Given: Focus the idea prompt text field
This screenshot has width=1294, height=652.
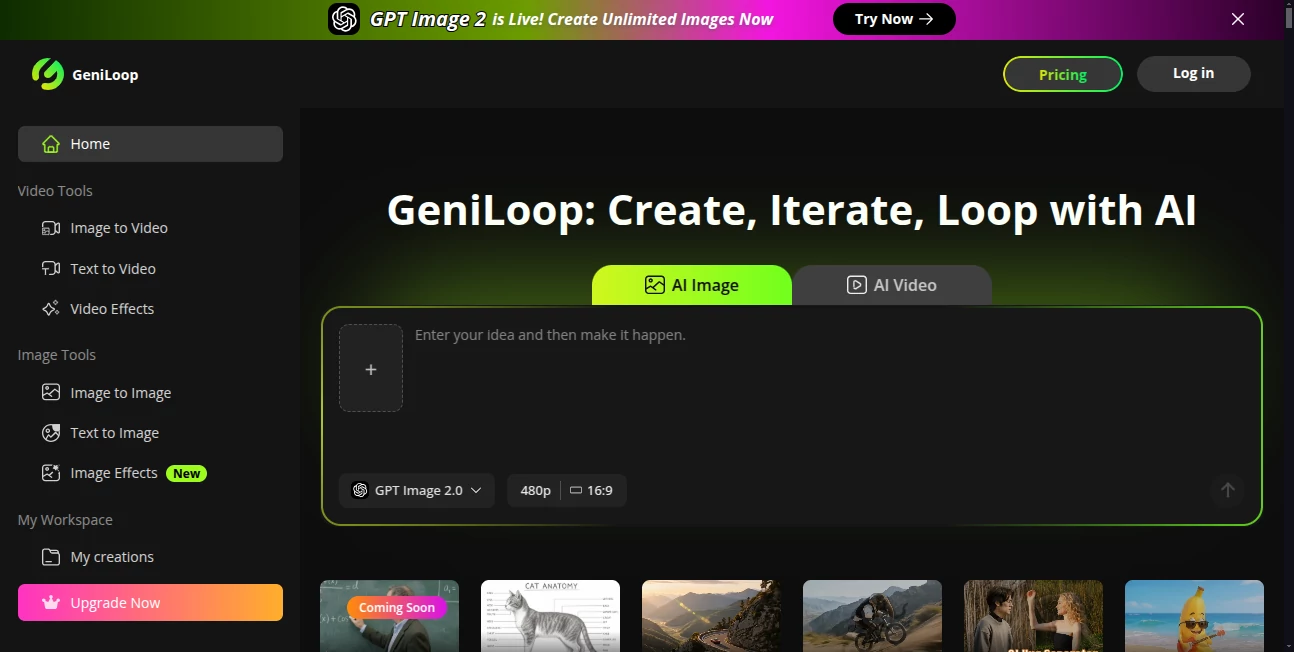Looking at the screenshot, I should tap(830, 390).
